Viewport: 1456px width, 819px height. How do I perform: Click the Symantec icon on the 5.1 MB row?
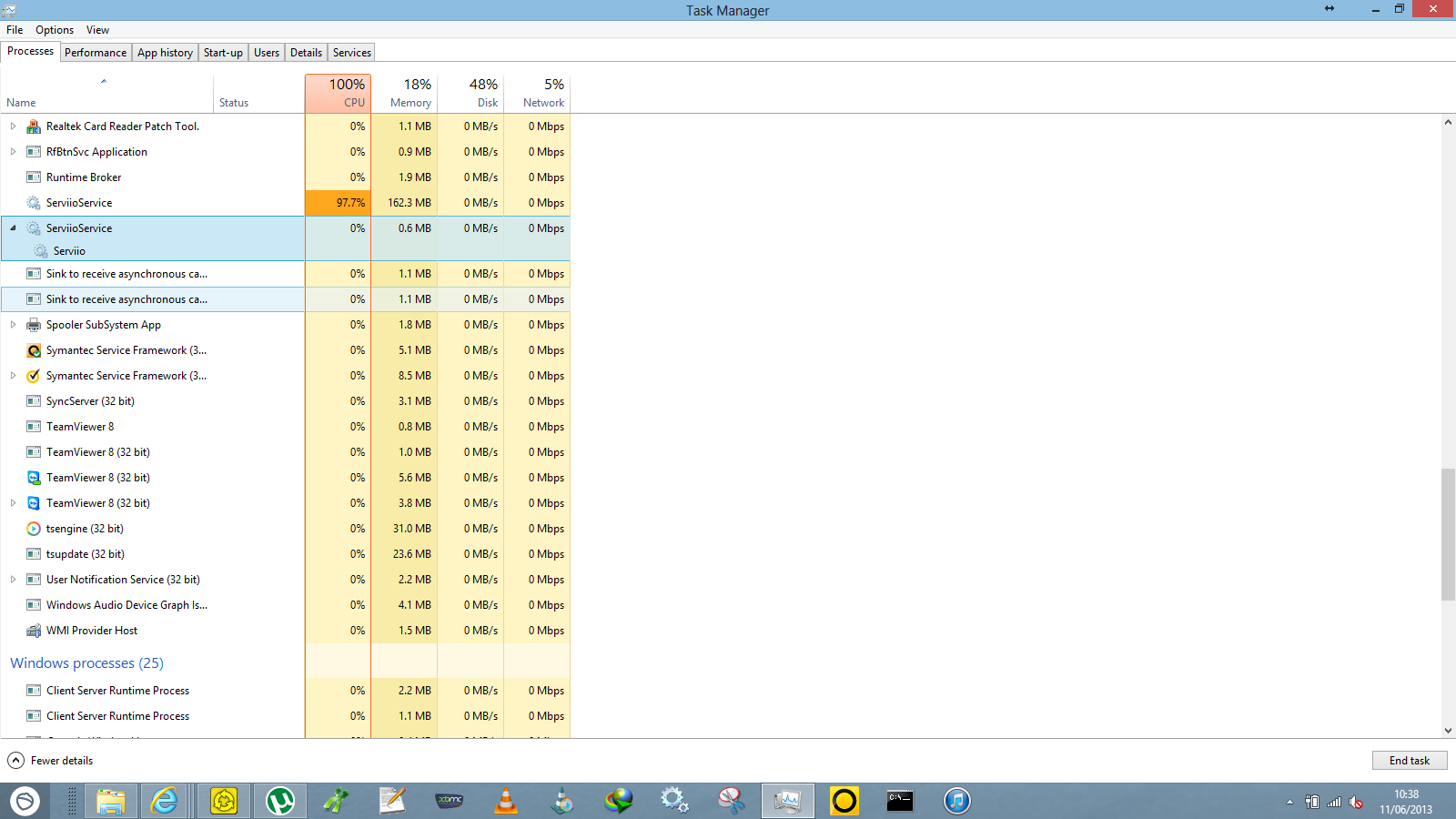[34, 350]
